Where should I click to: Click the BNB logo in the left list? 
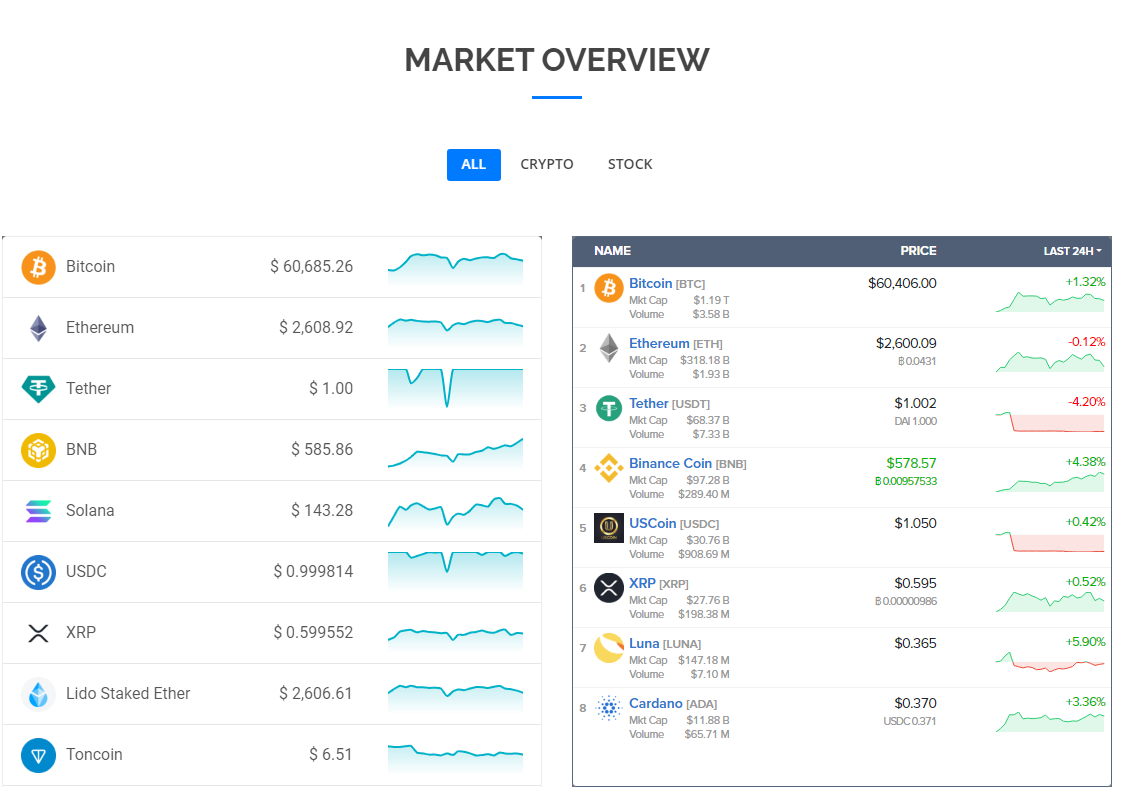[38, 450]
